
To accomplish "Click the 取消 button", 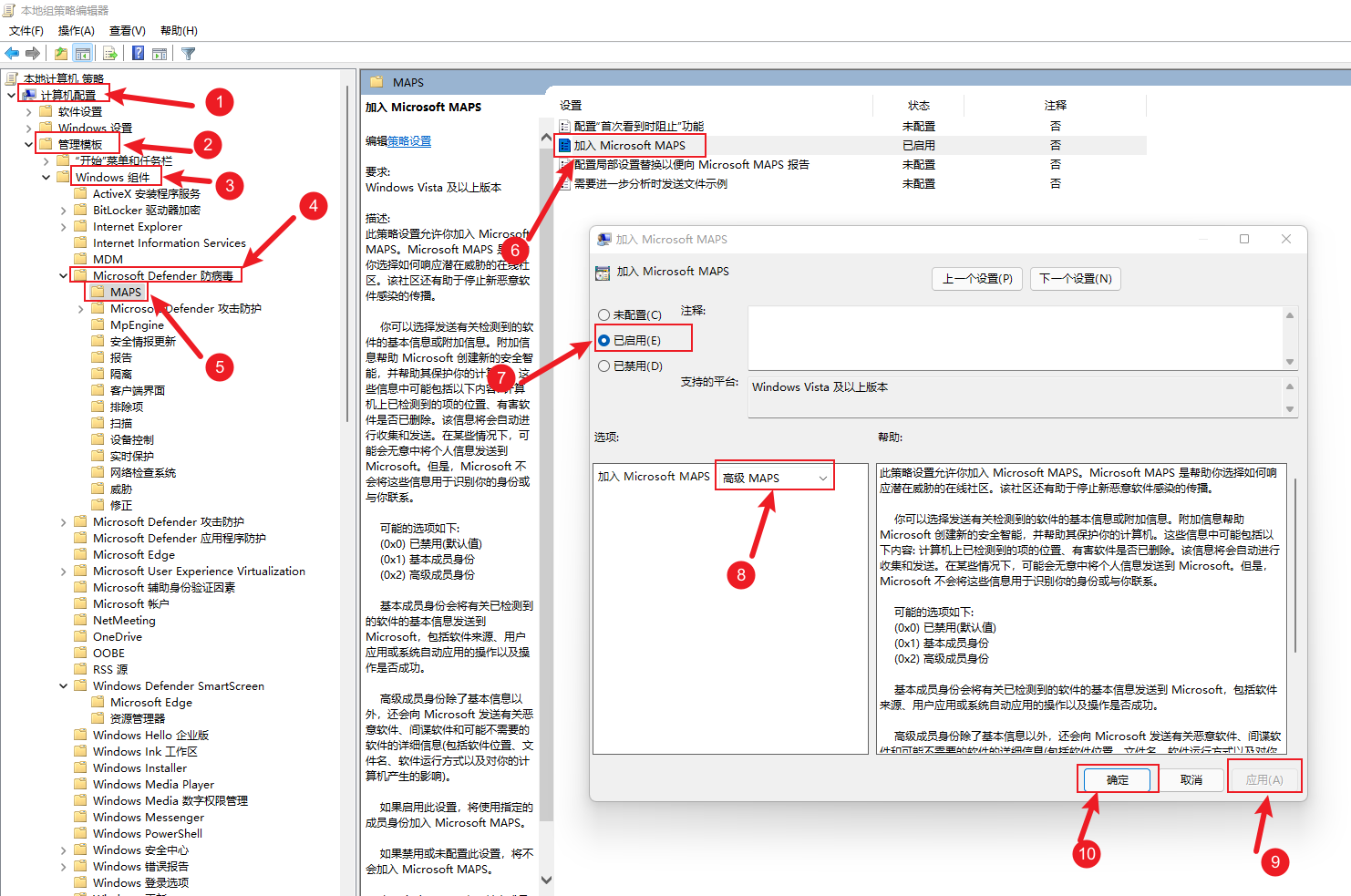I will pyautogui.click(x=1191, y=779).
